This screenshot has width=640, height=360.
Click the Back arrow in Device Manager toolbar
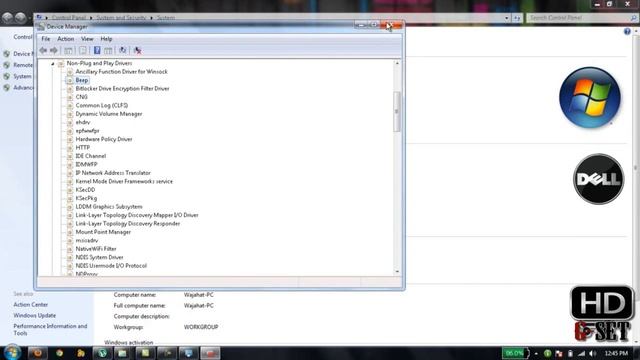43,50
